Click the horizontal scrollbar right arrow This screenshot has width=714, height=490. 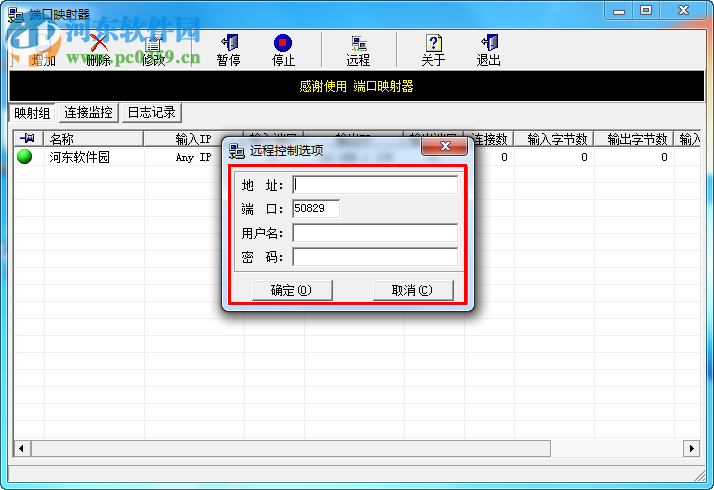[x=691, y=448]
